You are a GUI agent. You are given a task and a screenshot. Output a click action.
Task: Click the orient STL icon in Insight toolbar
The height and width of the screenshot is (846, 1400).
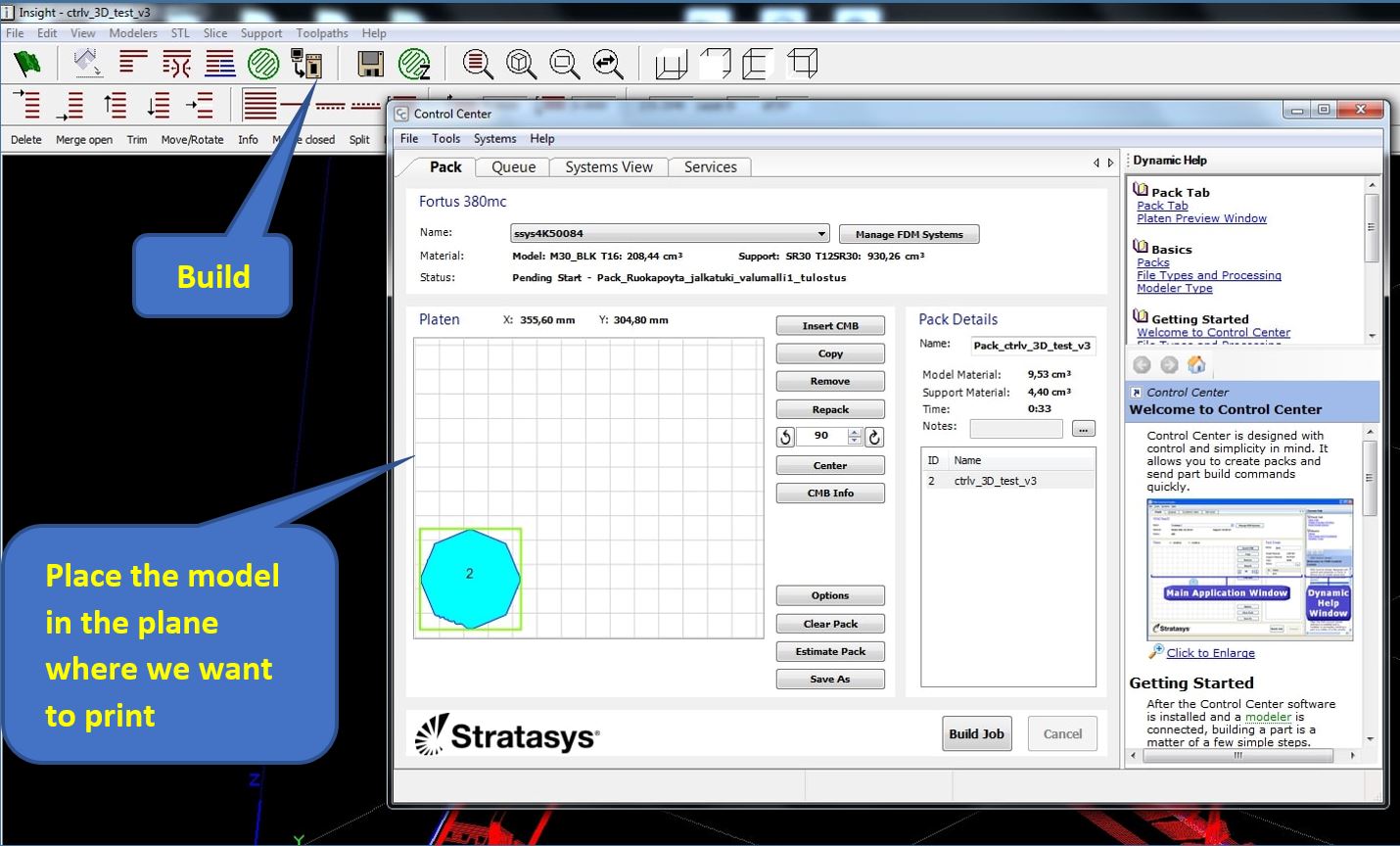(x=87, y=65)
